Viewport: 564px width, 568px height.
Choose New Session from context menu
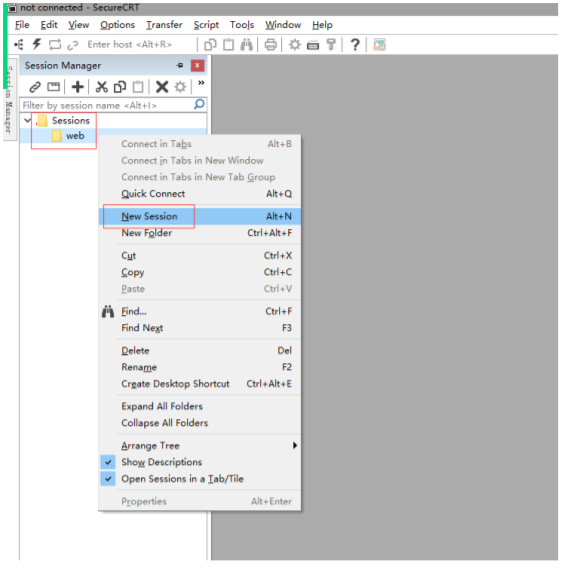pos(200,216)
